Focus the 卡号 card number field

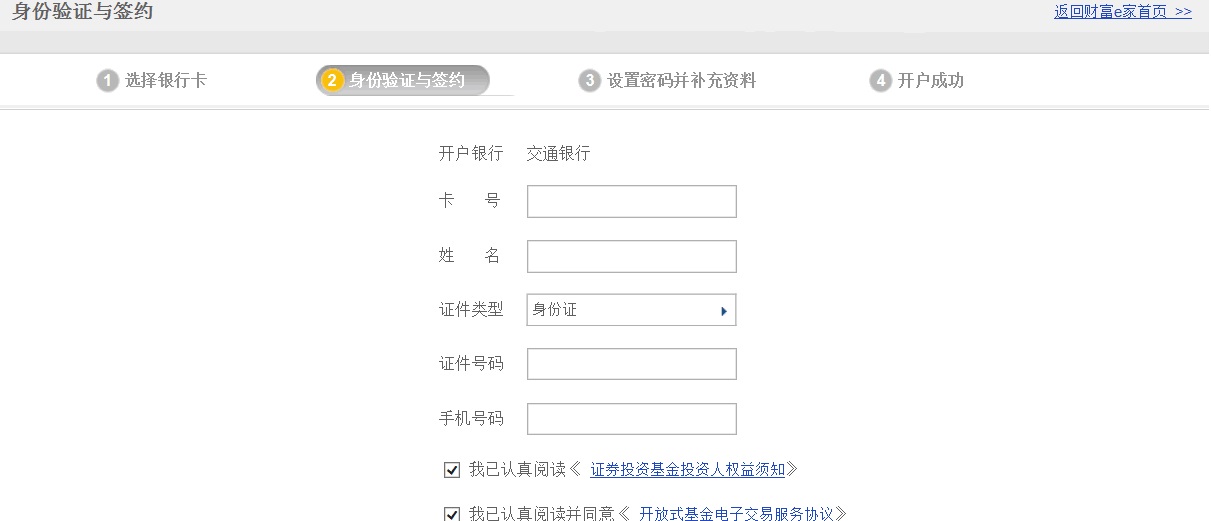(x=631, y=201)
